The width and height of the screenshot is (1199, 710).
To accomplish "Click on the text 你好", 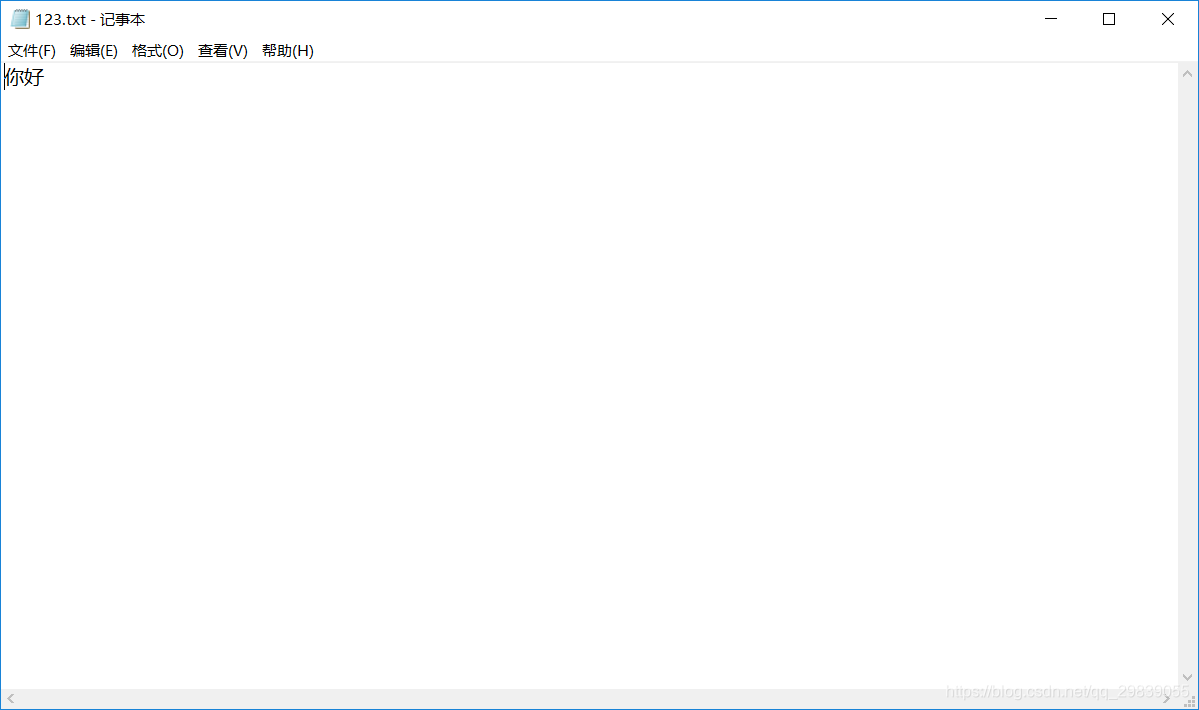I will 25,77.
